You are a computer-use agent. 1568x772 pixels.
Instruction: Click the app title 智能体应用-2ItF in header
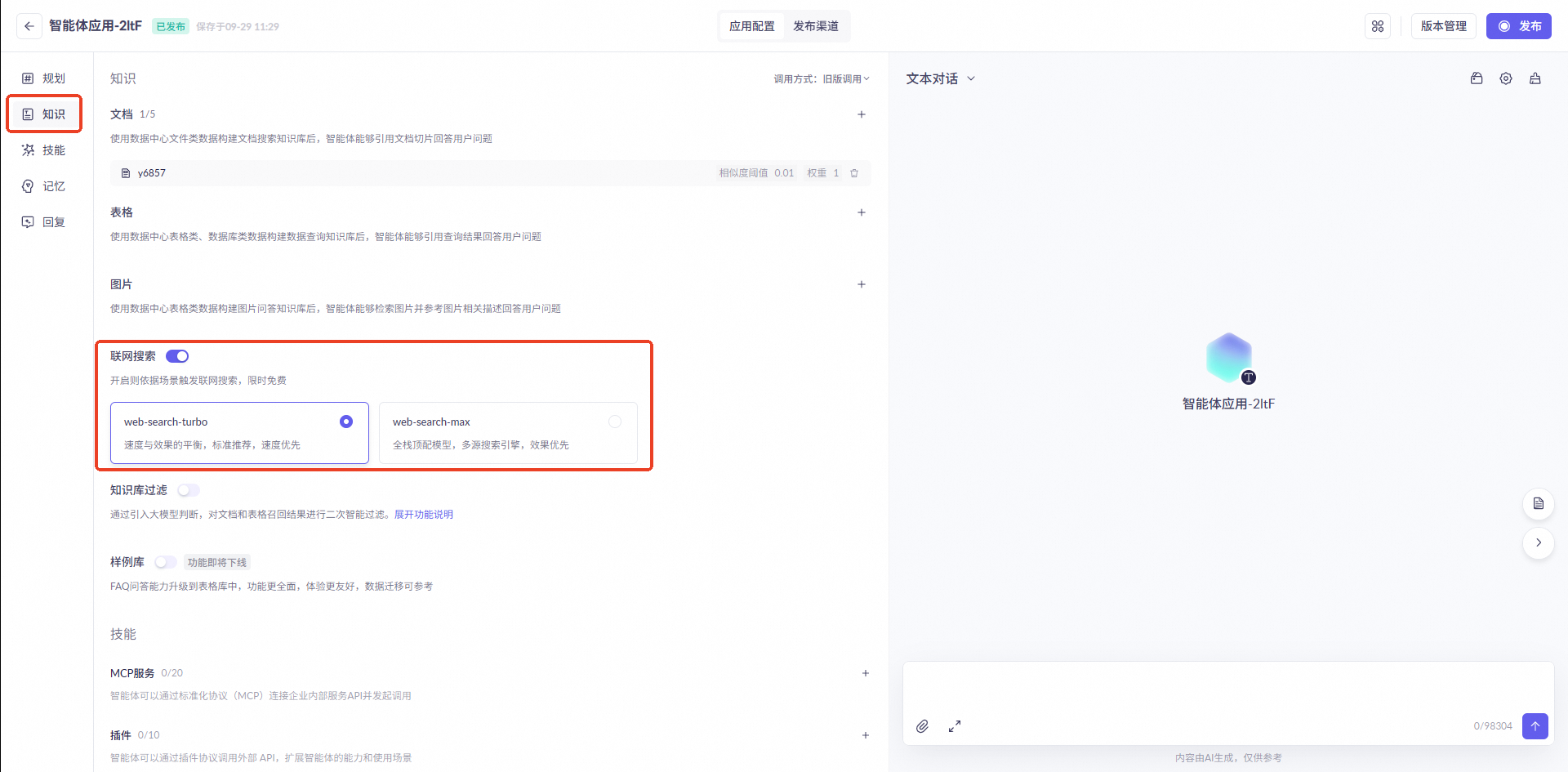pyautogui.click(x=96, y=26)
